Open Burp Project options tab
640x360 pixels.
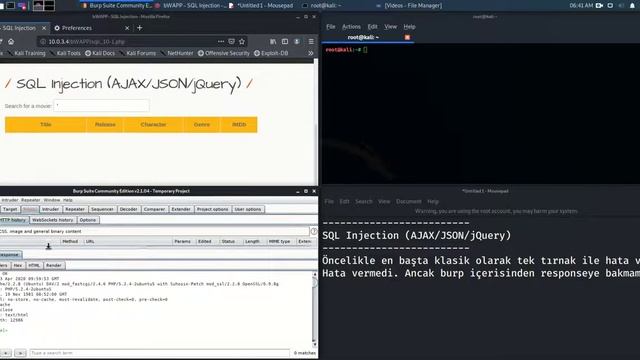click(x=212, y=209)
